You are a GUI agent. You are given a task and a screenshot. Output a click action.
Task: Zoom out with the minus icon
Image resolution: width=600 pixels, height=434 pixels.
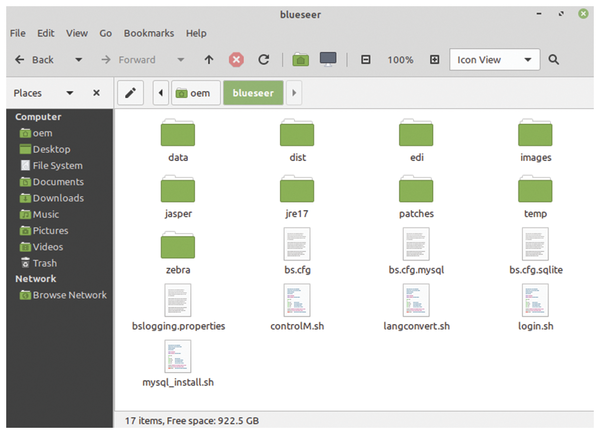point(366,60)
